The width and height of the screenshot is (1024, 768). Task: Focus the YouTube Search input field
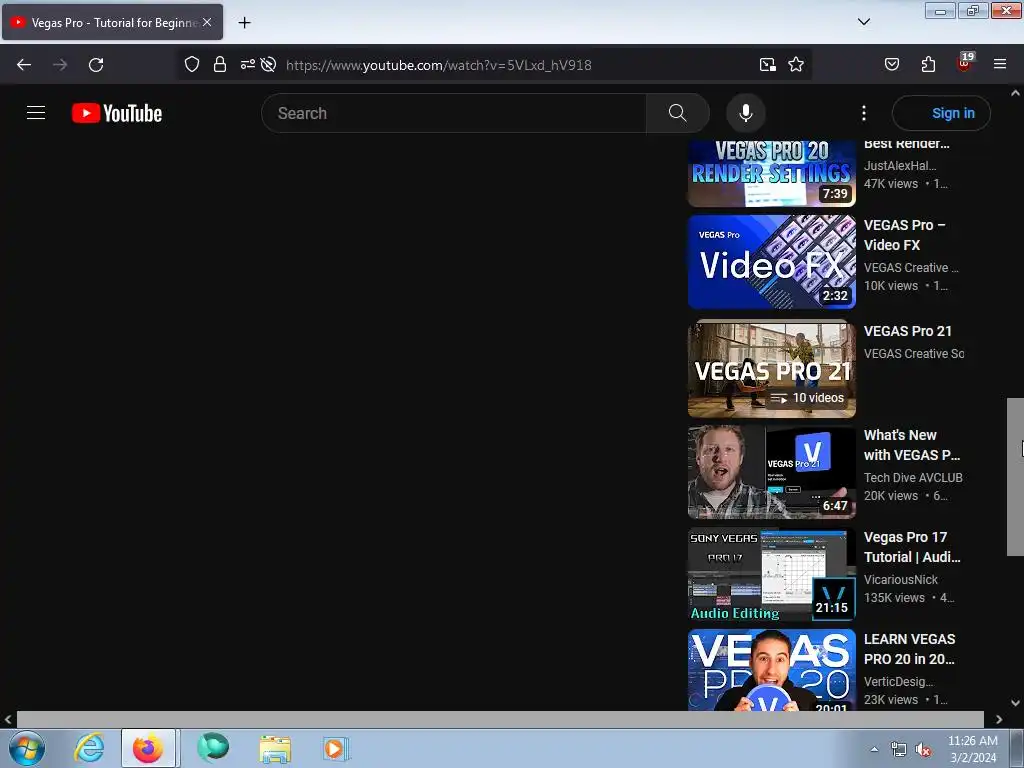[x=454, y=113]
